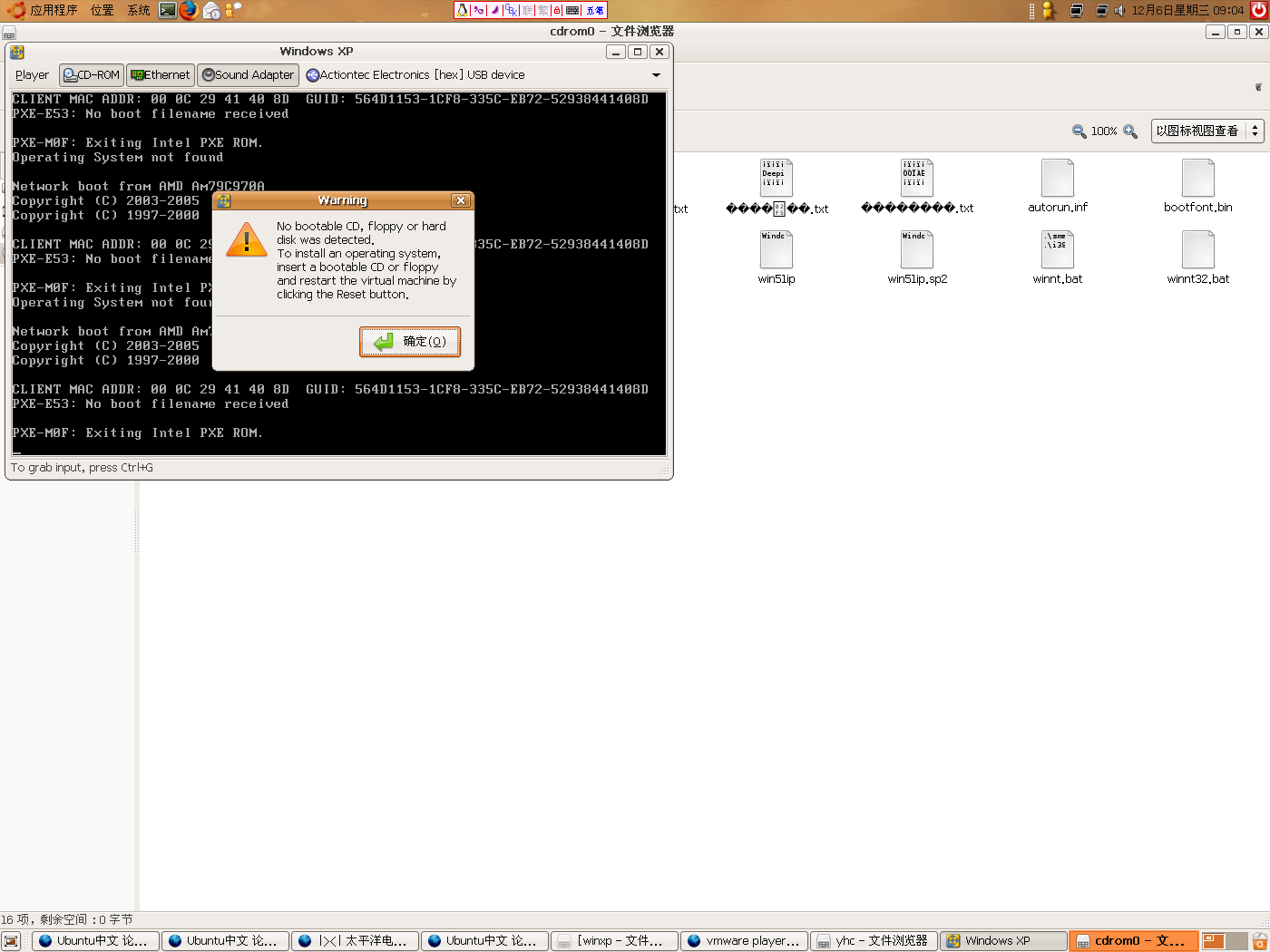The width and height of the screenshot is (1270, 952).
Task: Click the warning triangle icon in dialog
Action: 246,240
